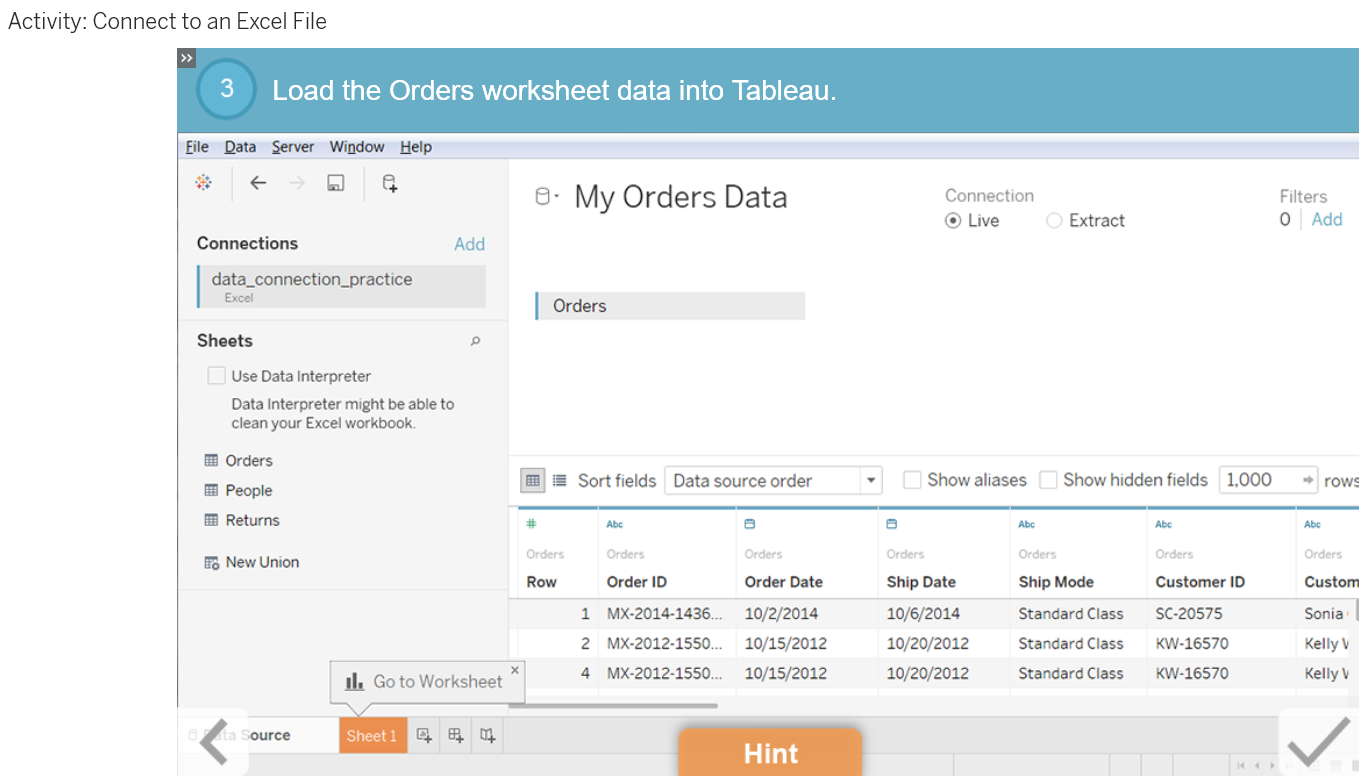This screenshot has width=1359, height=781.
Task: Select the Live connection radio button
Action: (x=953, y=221)
